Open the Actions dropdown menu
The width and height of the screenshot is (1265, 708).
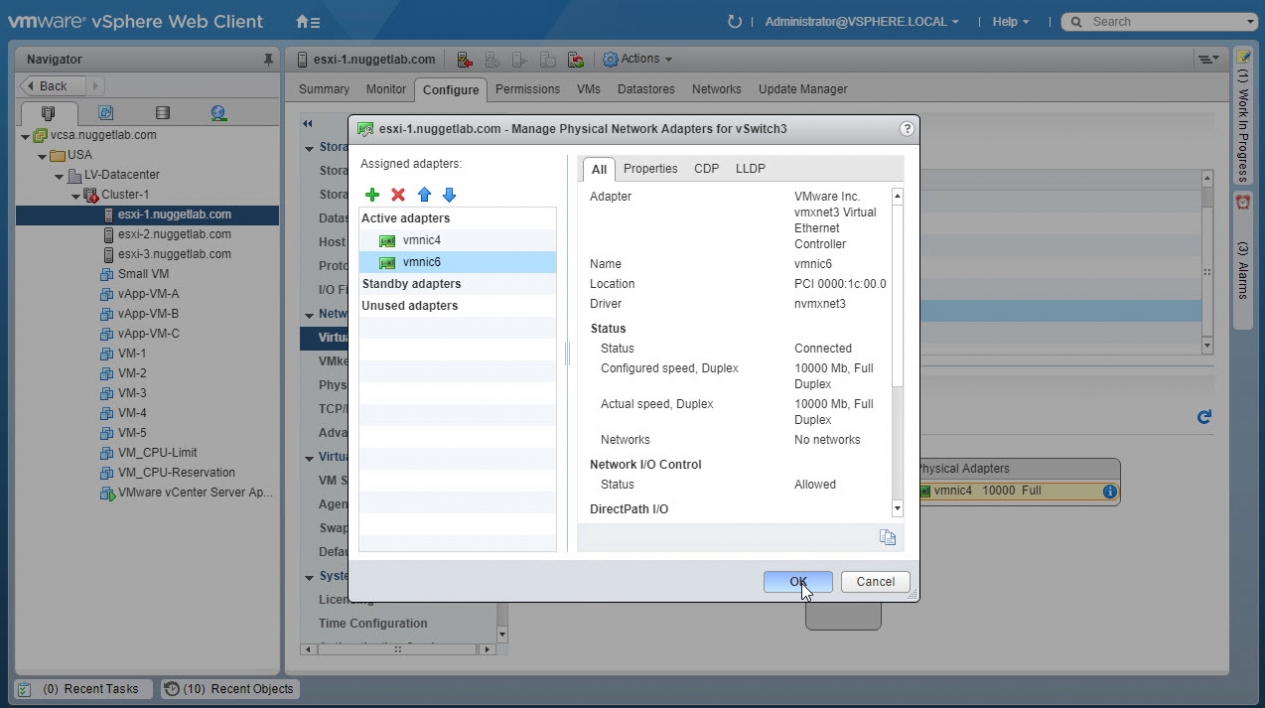[x=638, y=60]
